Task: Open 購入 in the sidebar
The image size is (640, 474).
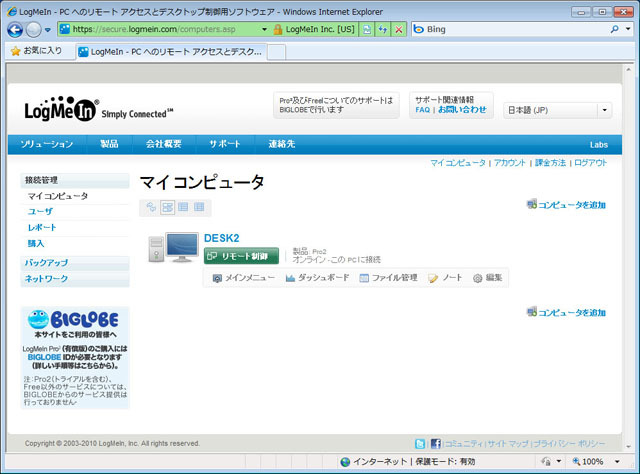Action: point(36,243)
